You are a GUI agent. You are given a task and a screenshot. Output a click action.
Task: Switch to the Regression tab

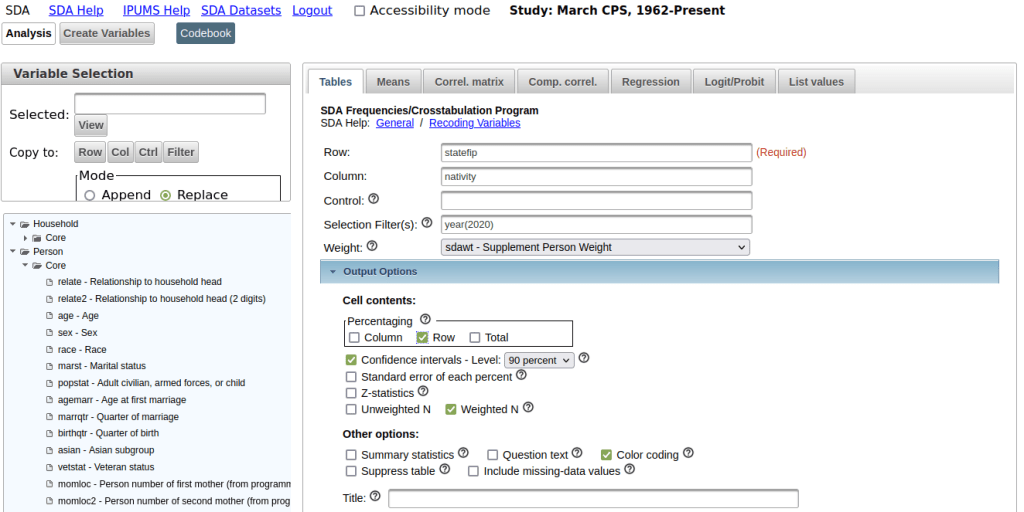[x=650, y=82]
